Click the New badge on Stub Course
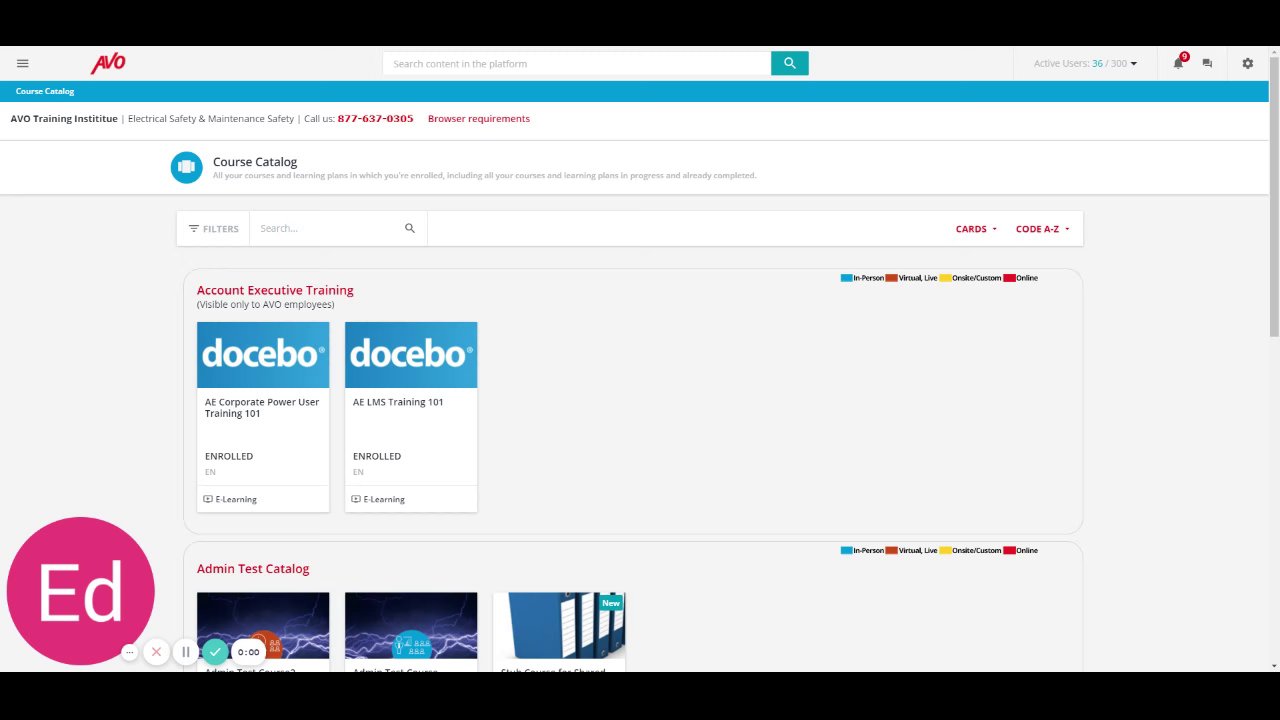The height and width of the screenshot is (720, 1280). 611,603
